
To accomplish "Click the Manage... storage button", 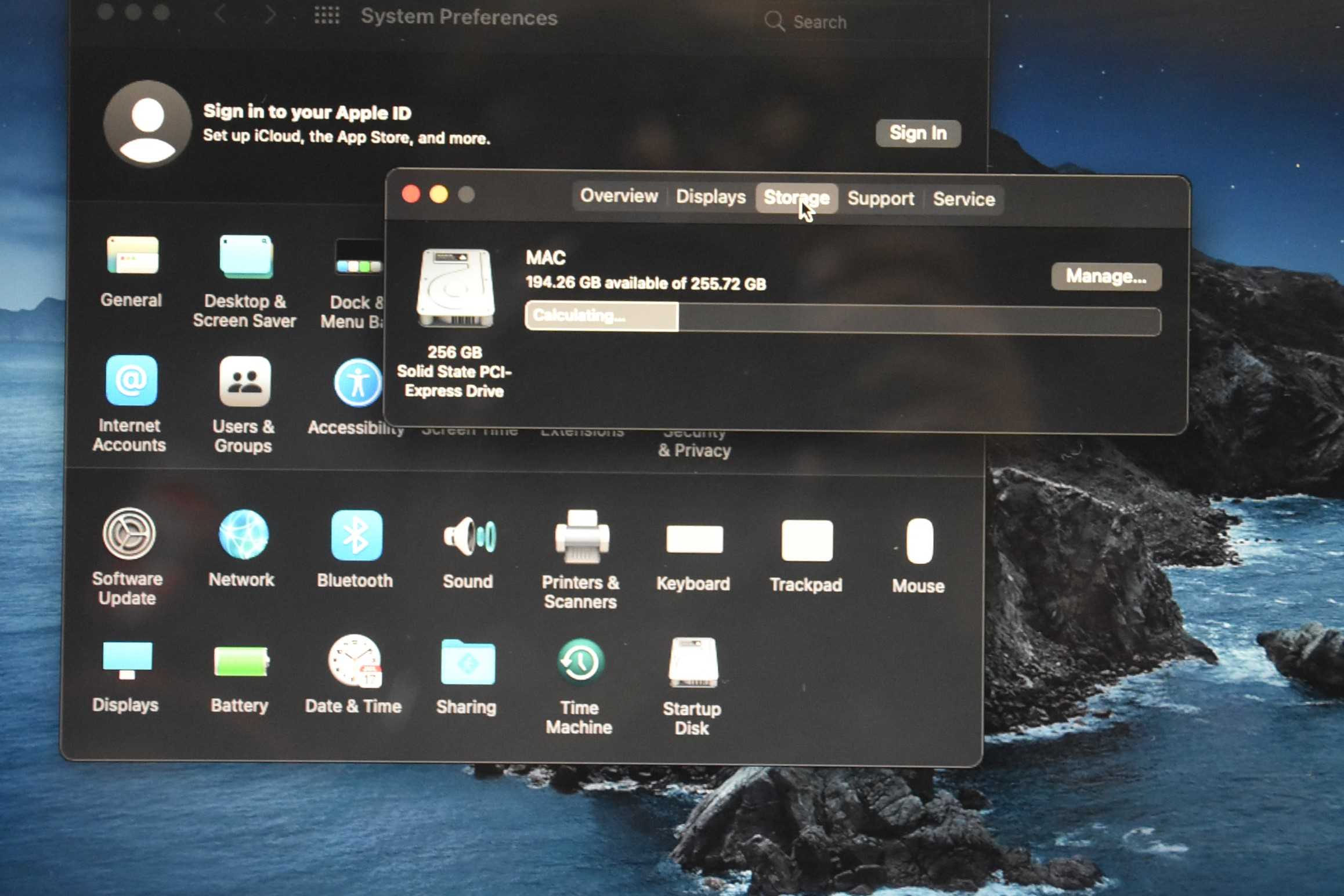I will pyautogui.click(x=1105, y=277).
